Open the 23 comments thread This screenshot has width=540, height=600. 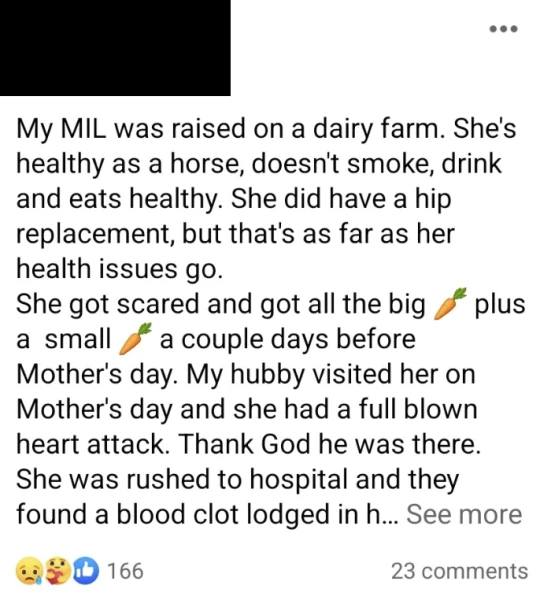pyautogui.click(x=459, y=571)
